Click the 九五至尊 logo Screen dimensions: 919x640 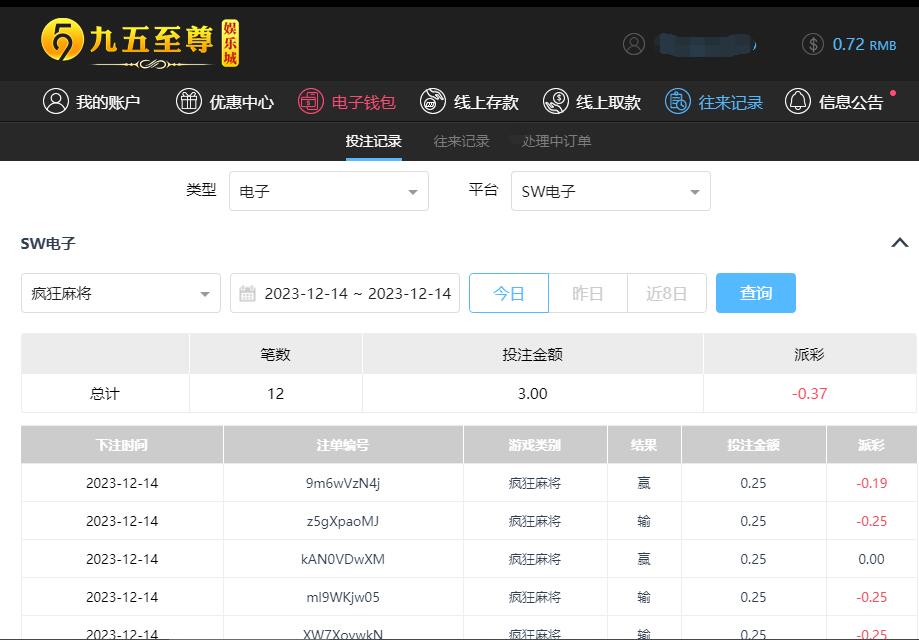point(140,43)
